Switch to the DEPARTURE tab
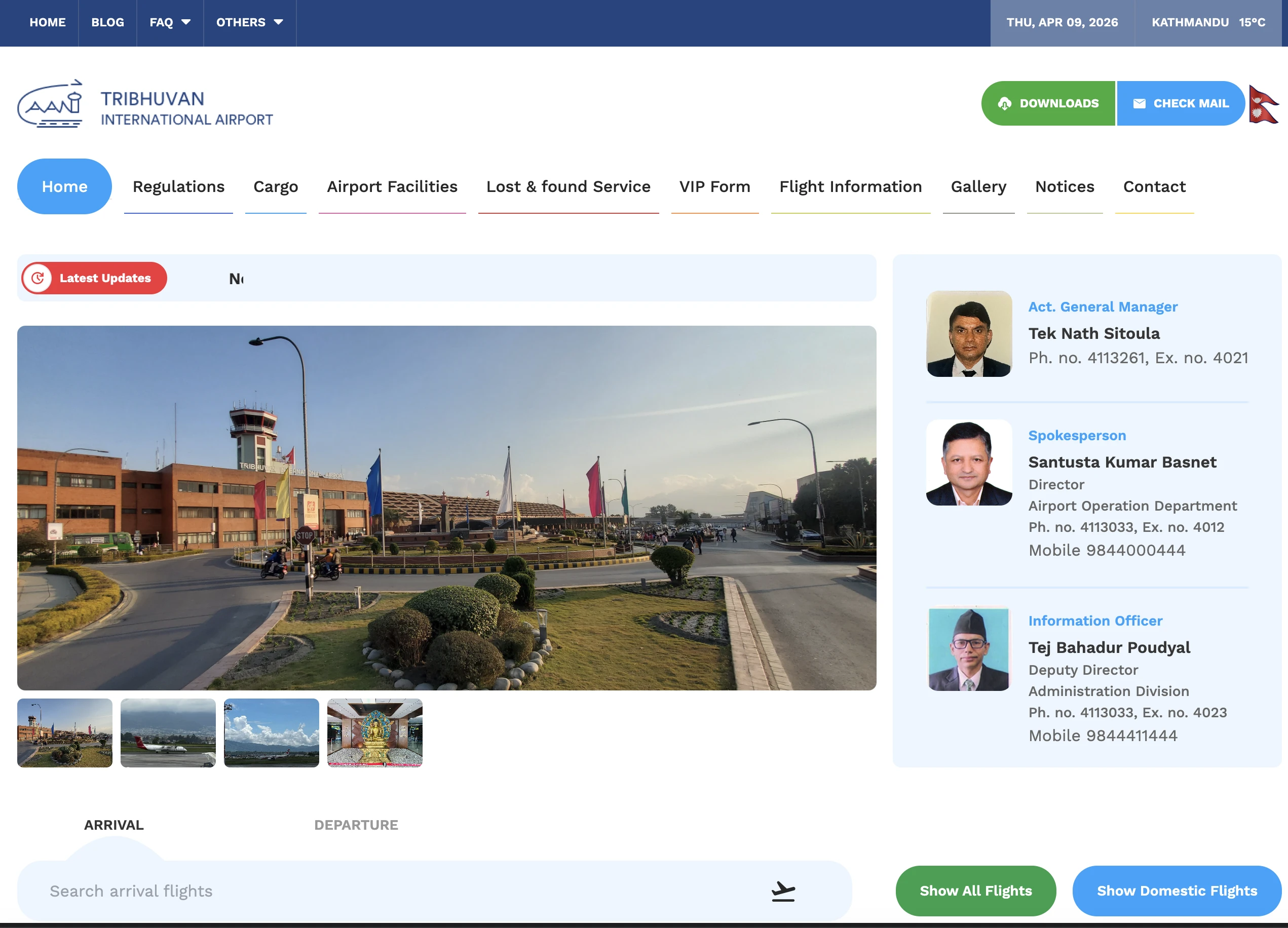The image size is (1288, 928). [356, 825]
